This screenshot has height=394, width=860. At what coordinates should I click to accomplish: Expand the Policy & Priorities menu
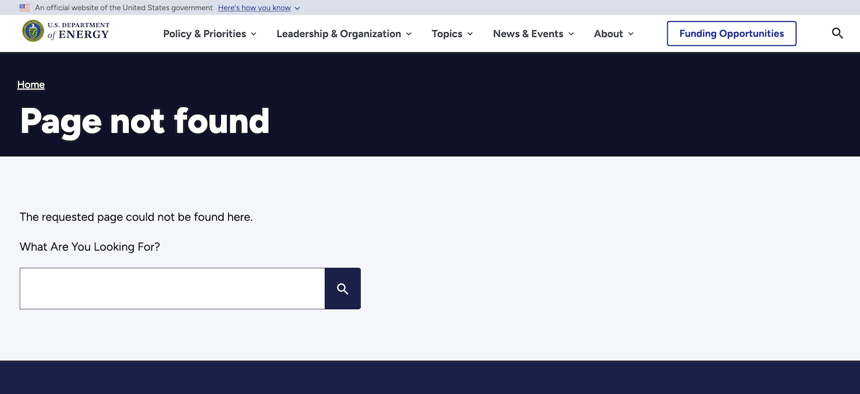point(210,33)
